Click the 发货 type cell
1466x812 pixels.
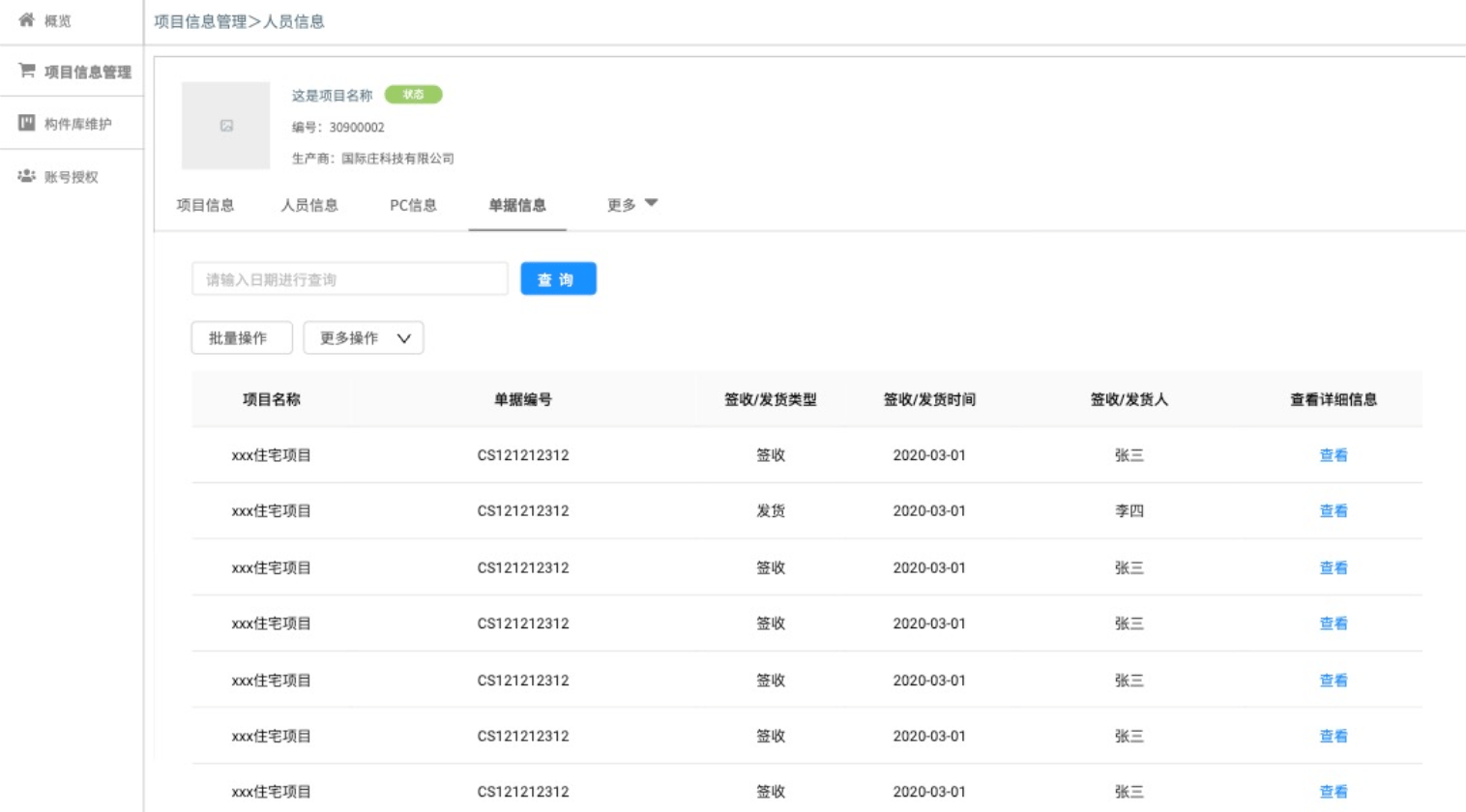[x=771, y=510]
